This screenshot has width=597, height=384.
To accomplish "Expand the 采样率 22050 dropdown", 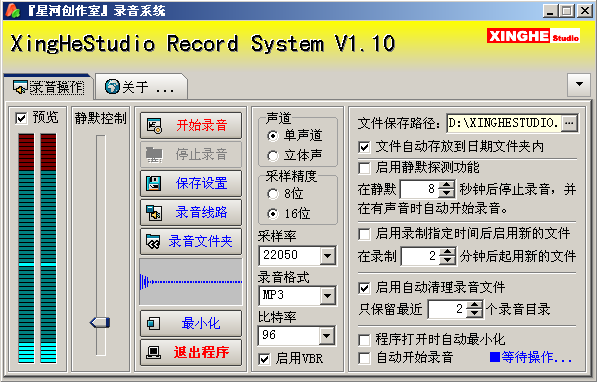I will coord(327,256).
